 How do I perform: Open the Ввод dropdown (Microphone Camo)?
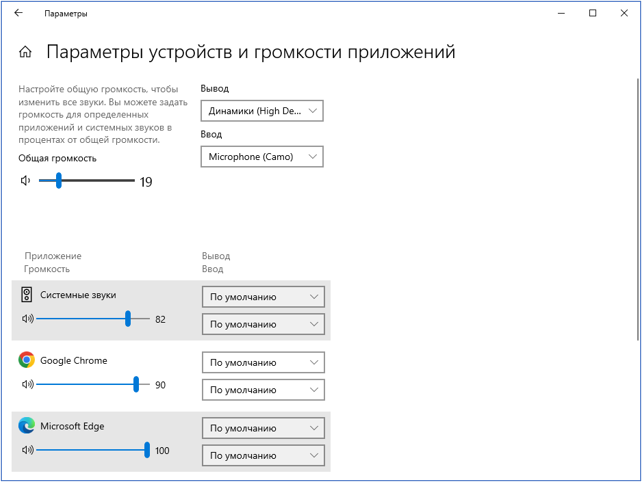(262, 157)
